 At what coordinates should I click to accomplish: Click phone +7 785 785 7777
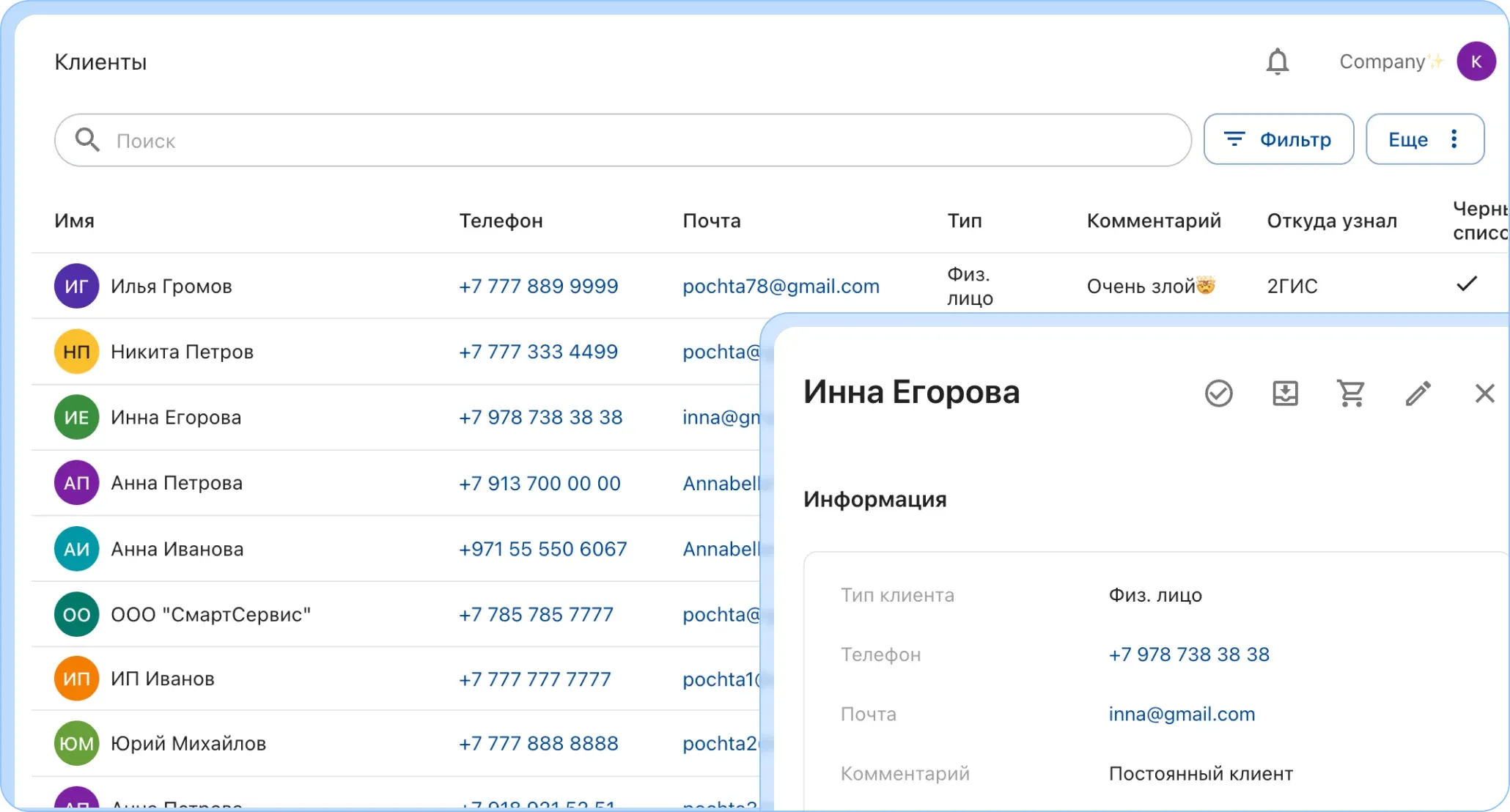coord(536,614)
